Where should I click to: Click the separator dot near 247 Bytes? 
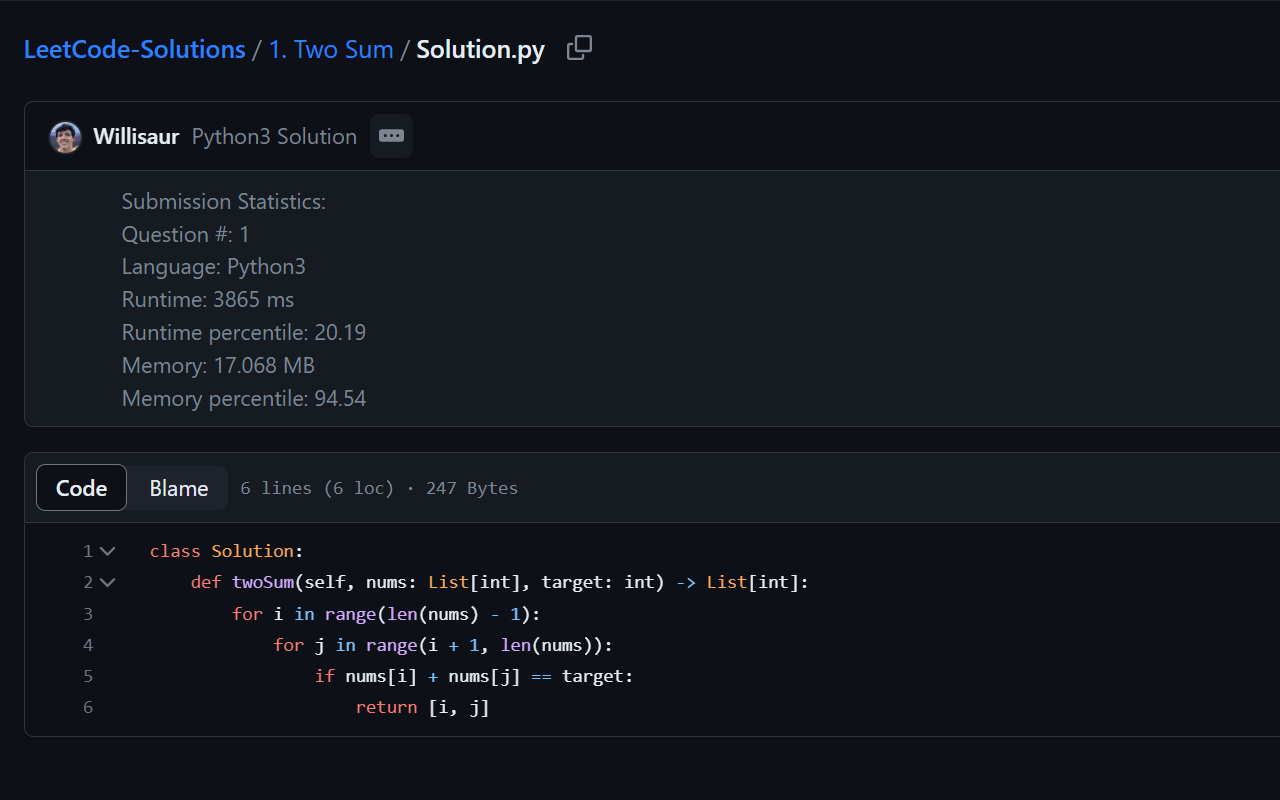[410, 488]
